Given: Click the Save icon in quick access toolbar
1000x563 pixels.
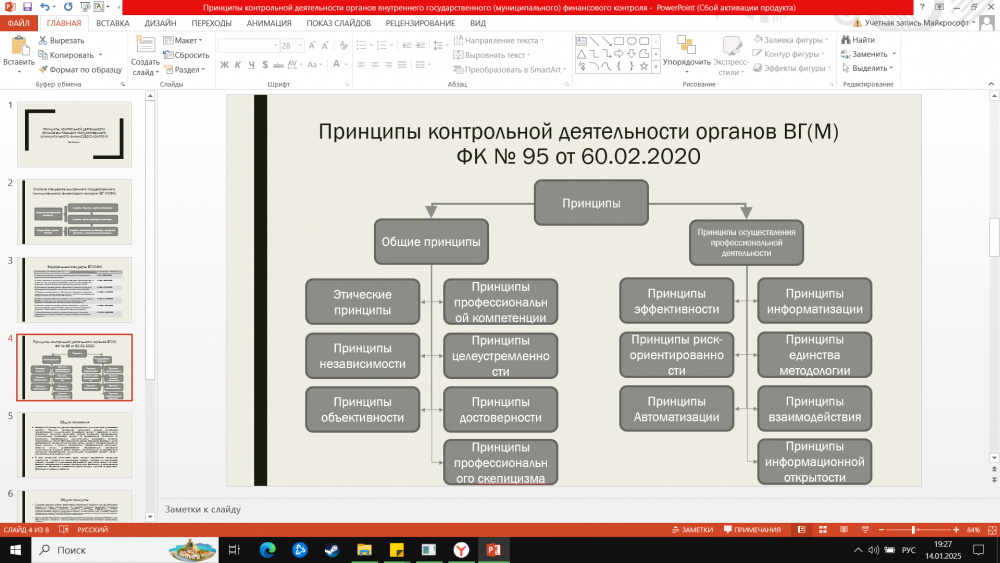Looking at the screenshot, I should [26, 7].
